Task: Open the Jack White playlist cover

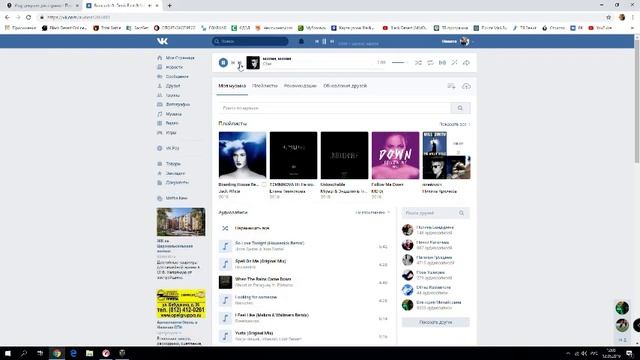Action: tap(242, 155)
